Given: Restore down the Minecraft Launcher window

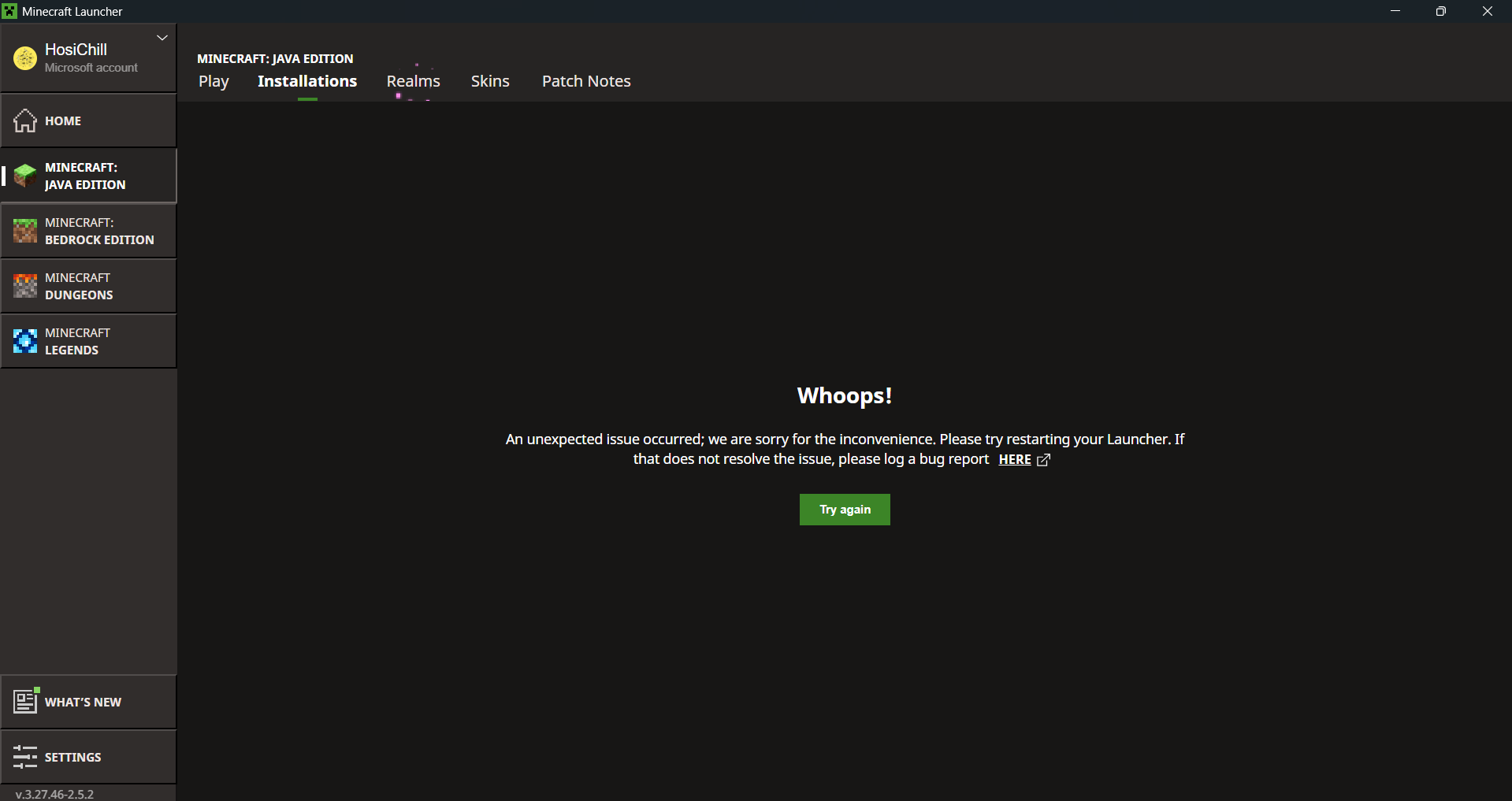Looking at the screenshot, I should point(1441,11).
